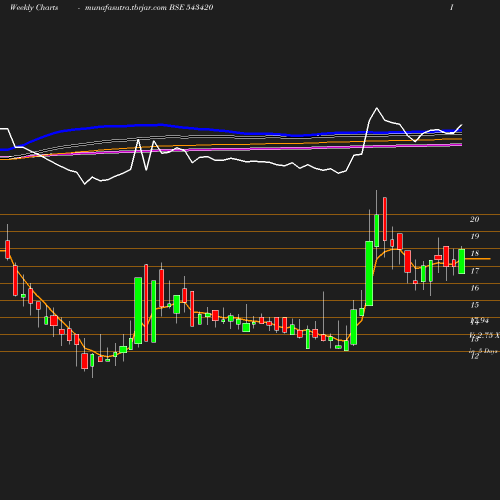The width and height of the screenshot is (500, 500).
Task: Click the price axis label '17'
Action: 474,271
